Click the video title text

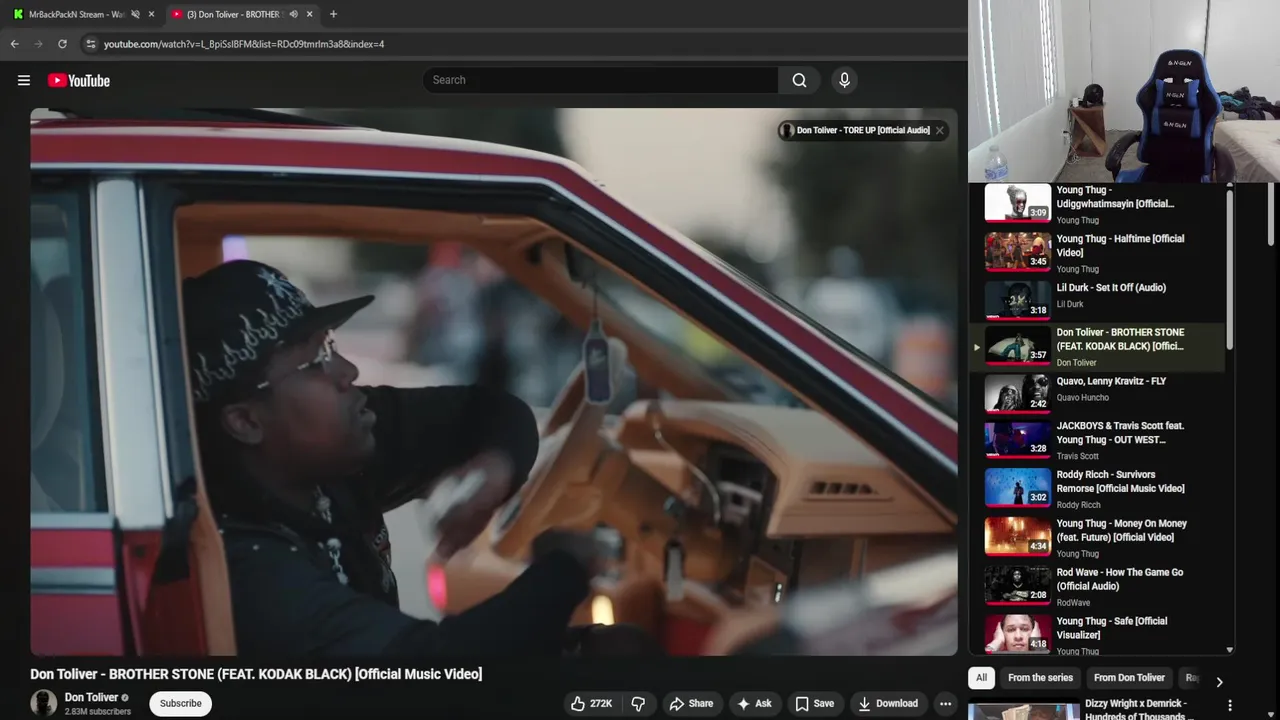[x=256, y=674]
